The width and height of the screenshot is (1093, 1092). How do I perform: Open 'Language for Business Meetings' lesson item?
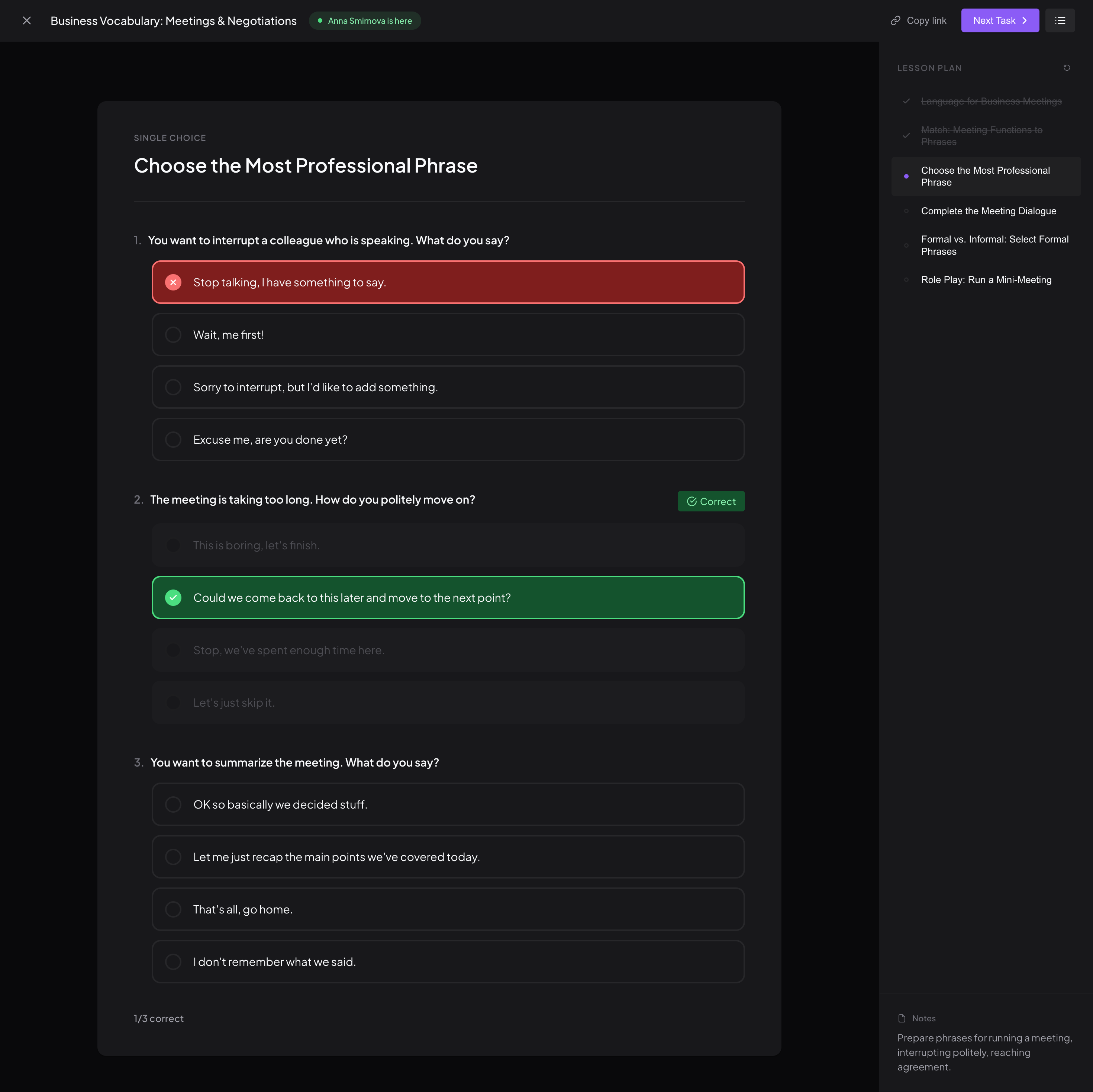(986, 101)
